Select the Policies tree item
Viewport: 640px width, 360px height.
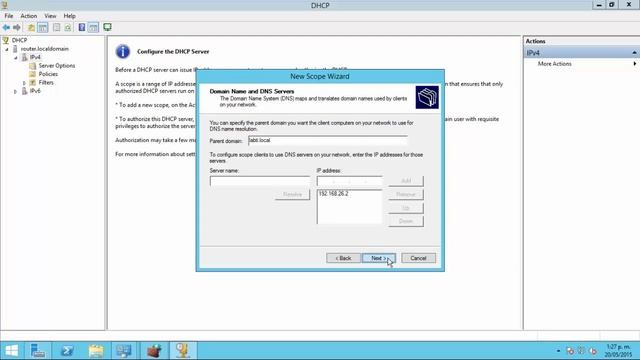tap(48, 74)
